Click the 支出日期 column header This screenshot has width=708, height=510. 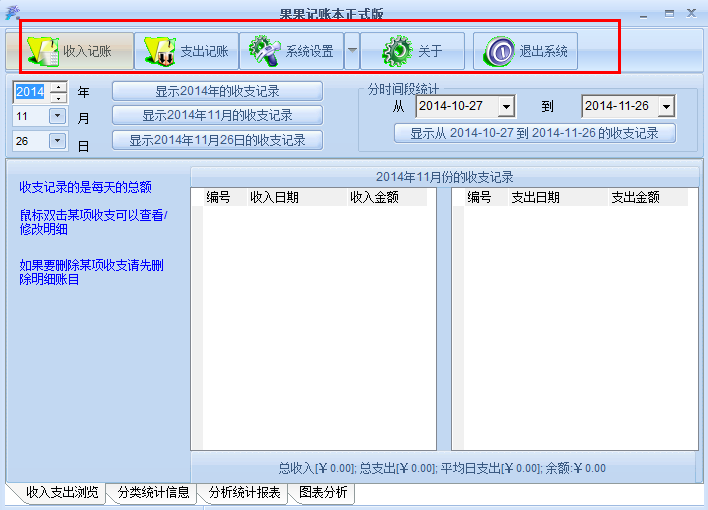pyautogui.click(x=558, y=197)
